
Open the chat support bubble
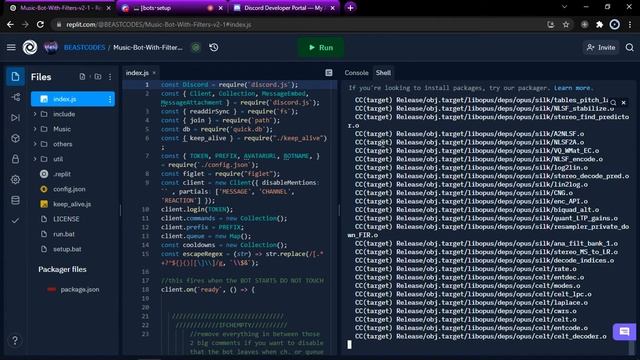pyautogui.click(x=624, y=332)
